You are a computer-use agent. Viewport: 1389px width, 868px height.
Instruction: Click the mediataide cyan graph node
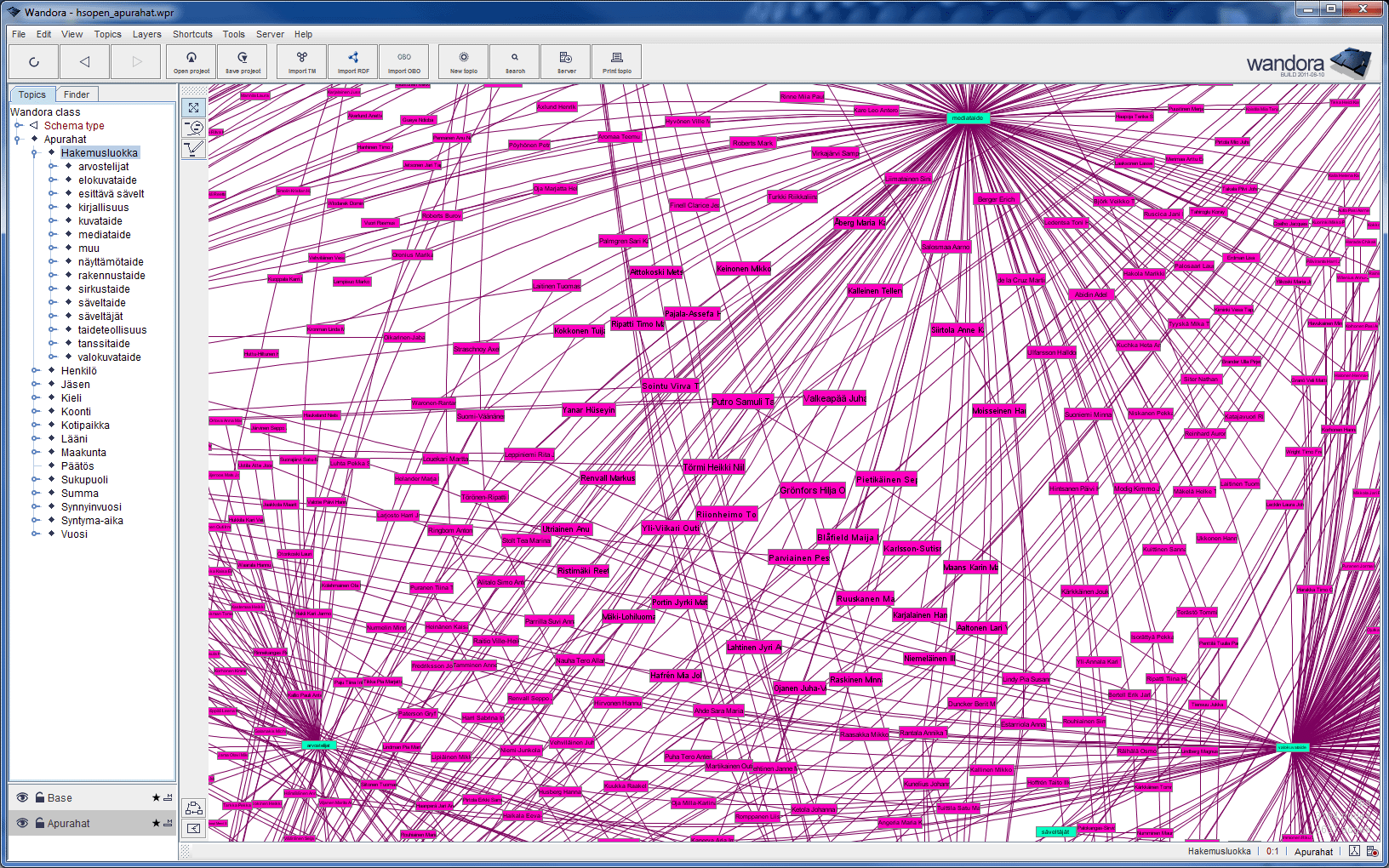click(x=968, y=118)
